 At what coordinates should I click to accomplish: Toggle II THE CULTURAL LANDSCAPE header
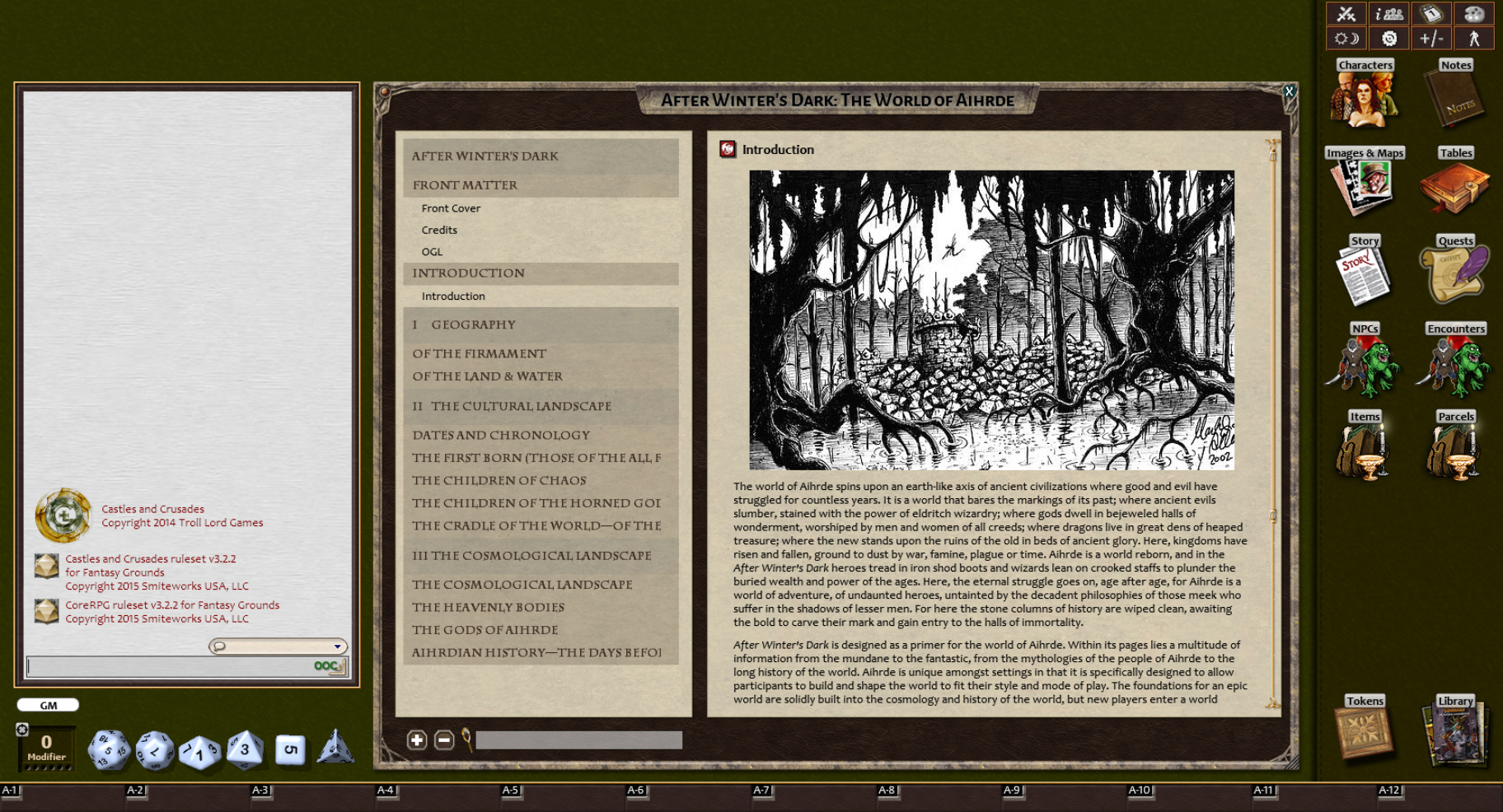click(541, 406)
